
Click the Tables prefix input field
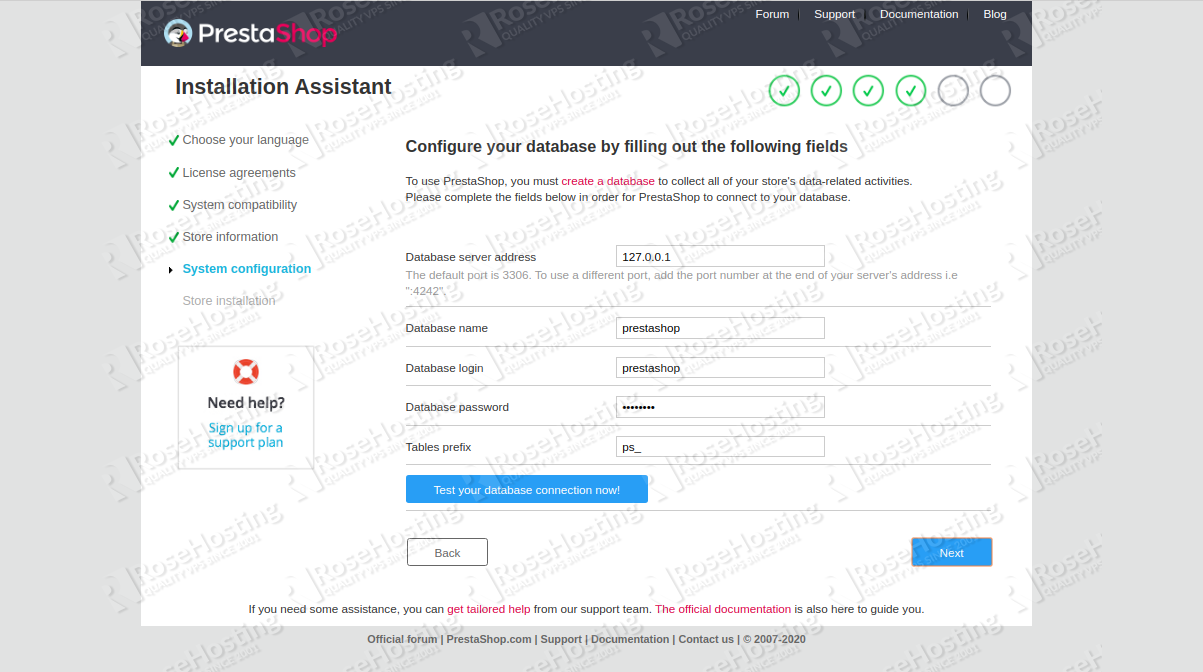coord(719,446)
